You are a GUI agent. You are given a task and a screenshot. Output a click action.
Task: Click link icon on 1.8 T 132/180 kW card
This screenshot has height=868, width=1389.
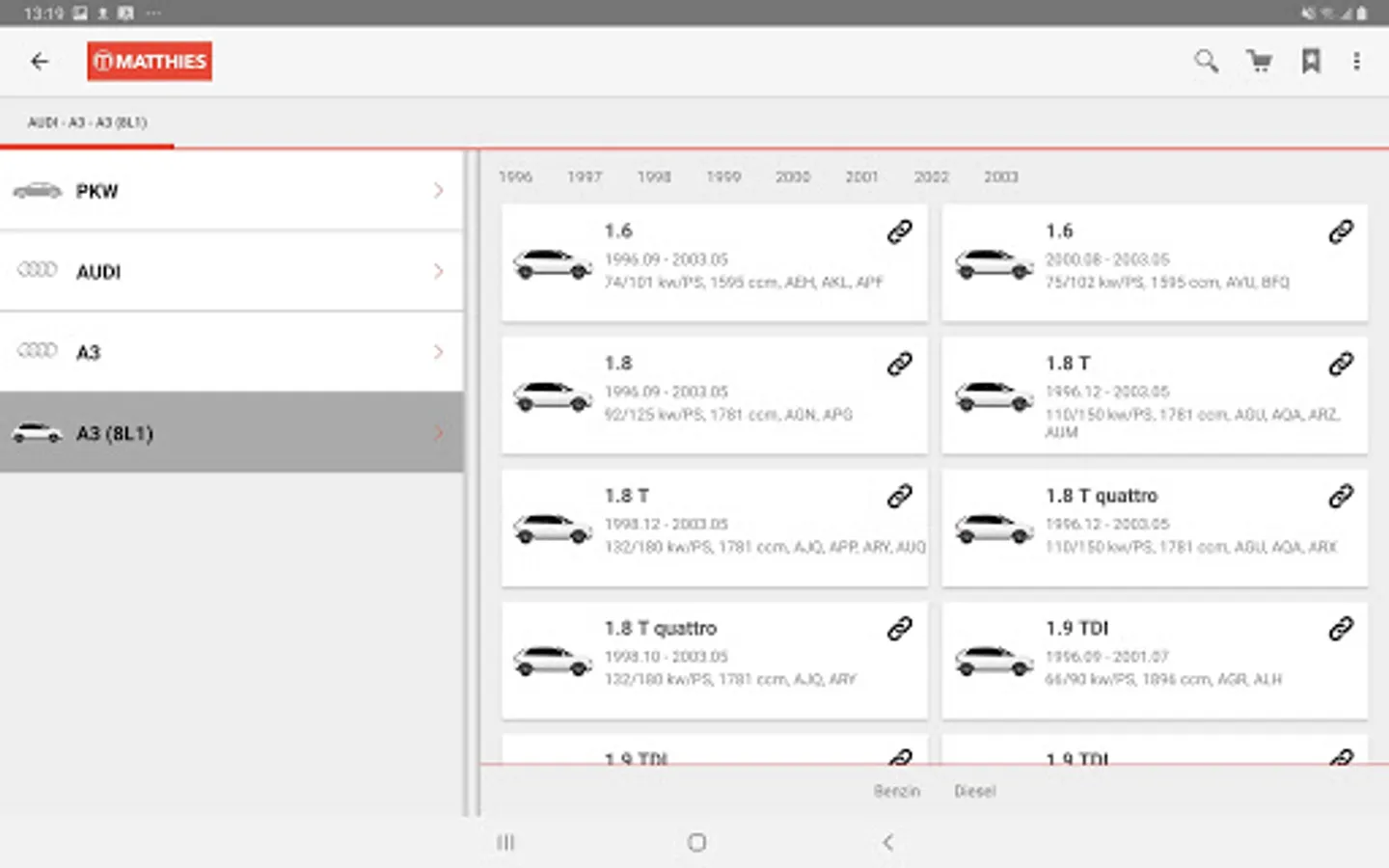click(899, 496)
